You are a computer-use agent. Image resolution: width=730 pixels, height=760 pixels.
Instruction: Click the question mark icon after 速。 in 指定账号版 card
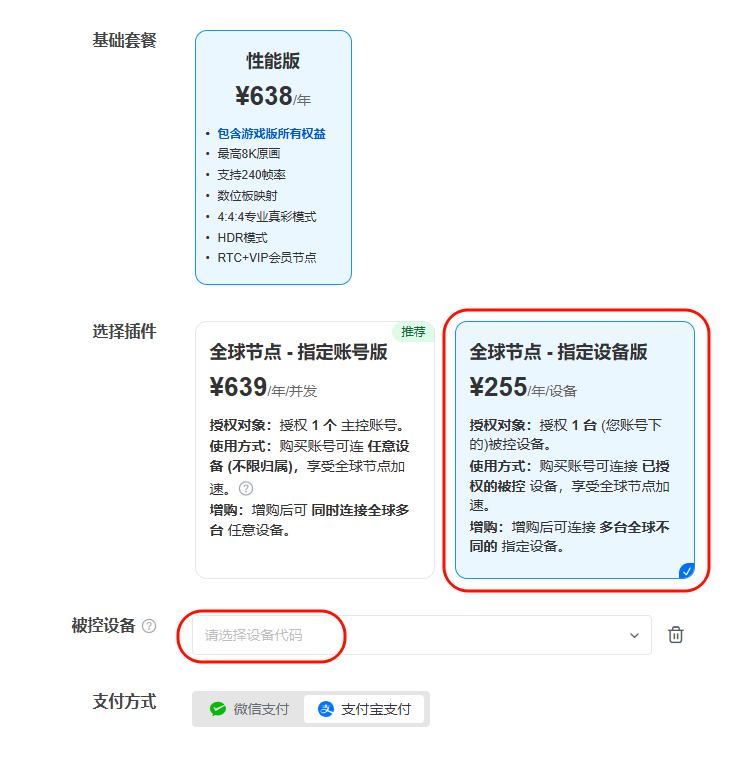246,489
